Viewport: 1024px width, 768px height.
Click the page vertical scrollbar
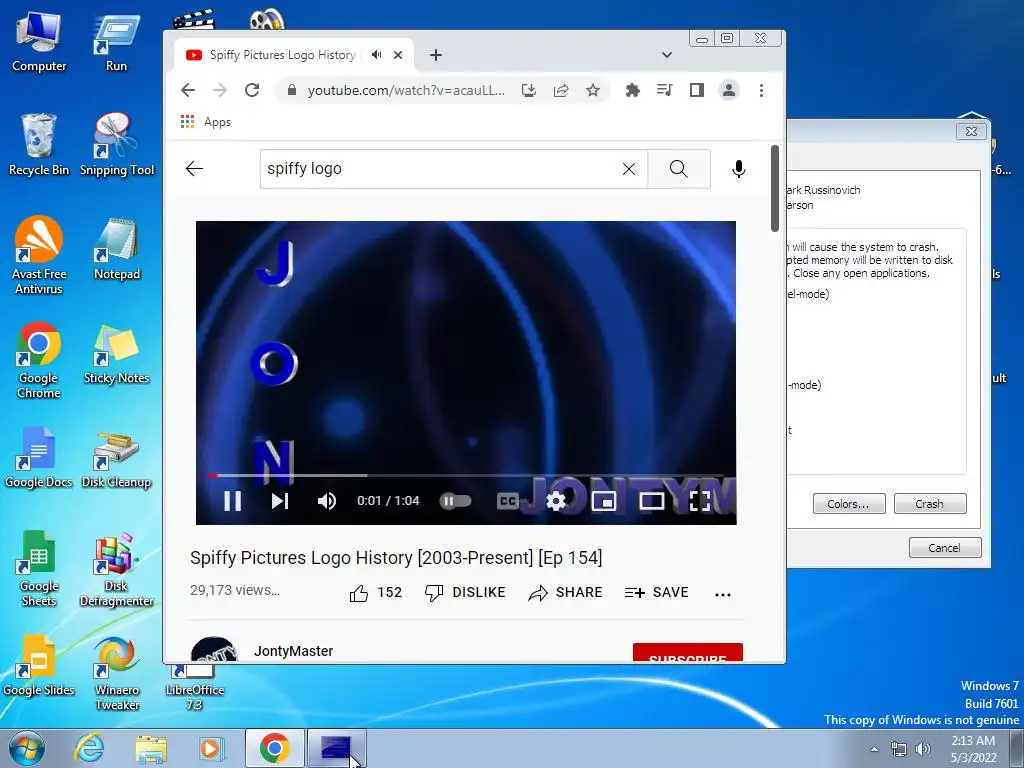coord(775,188)
